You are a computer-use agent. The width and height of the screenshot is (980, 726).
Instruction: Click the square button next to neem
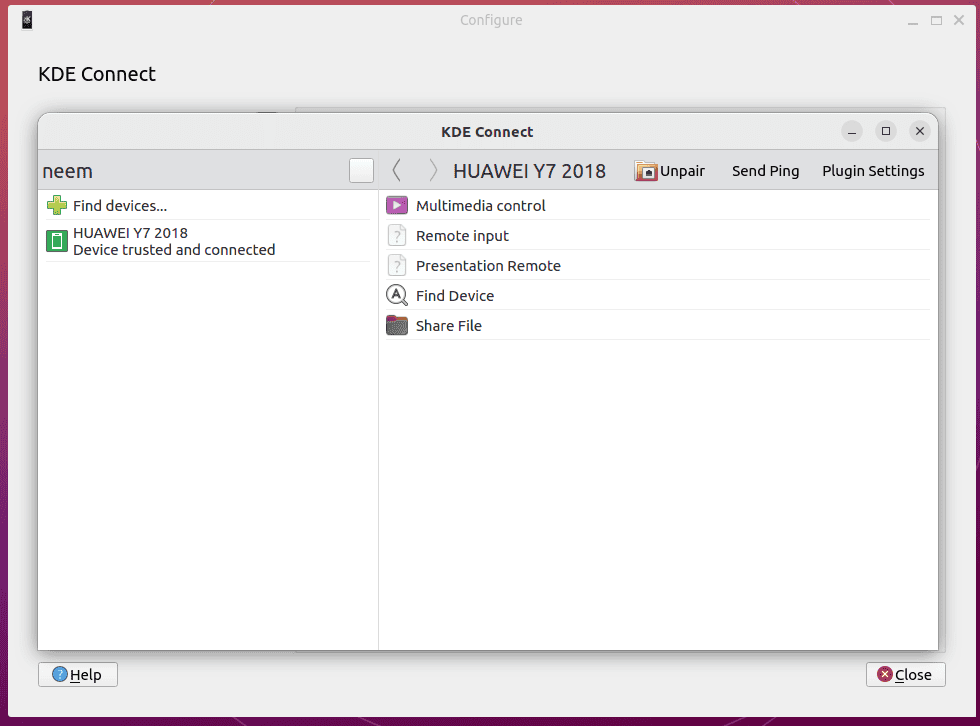pos(361,171)
